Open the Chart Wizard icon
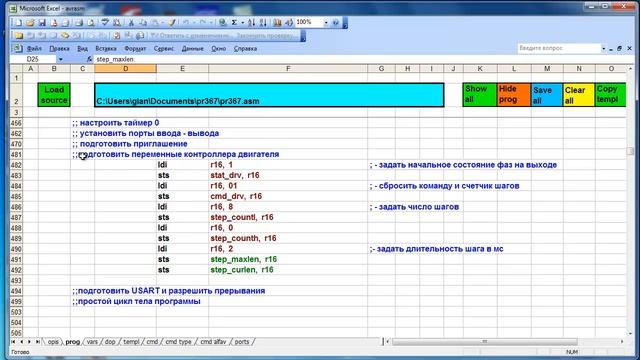The height and width of the screenshot is (360, 640). pyautogui.click(x=278, y=23)
